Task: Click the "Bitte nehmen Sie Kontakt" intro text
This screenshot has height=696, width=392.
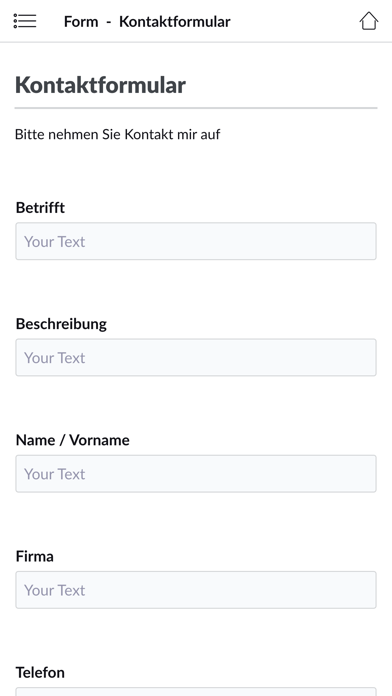Action: 94,134
